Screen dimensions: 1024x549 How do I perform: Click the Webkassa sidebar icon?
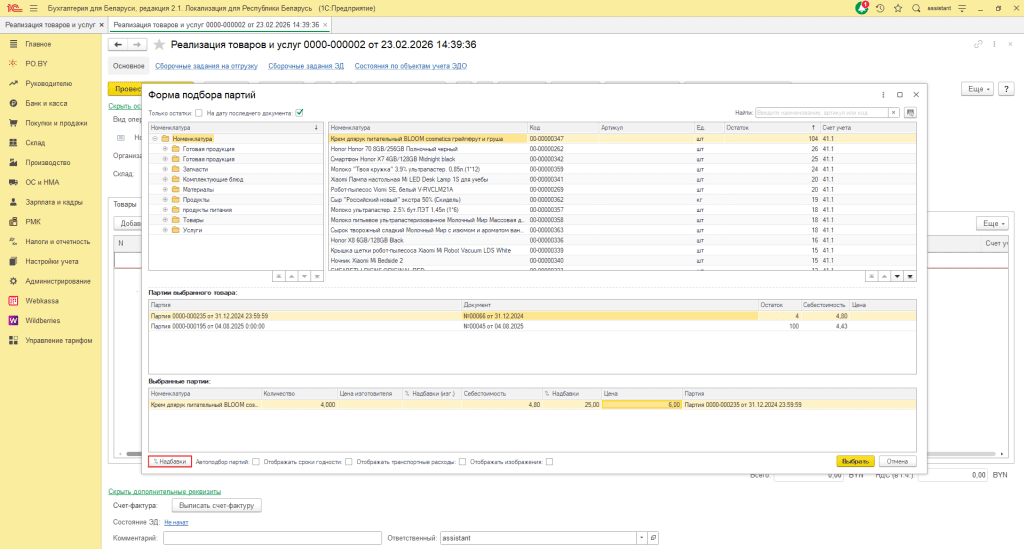point(13,300)
